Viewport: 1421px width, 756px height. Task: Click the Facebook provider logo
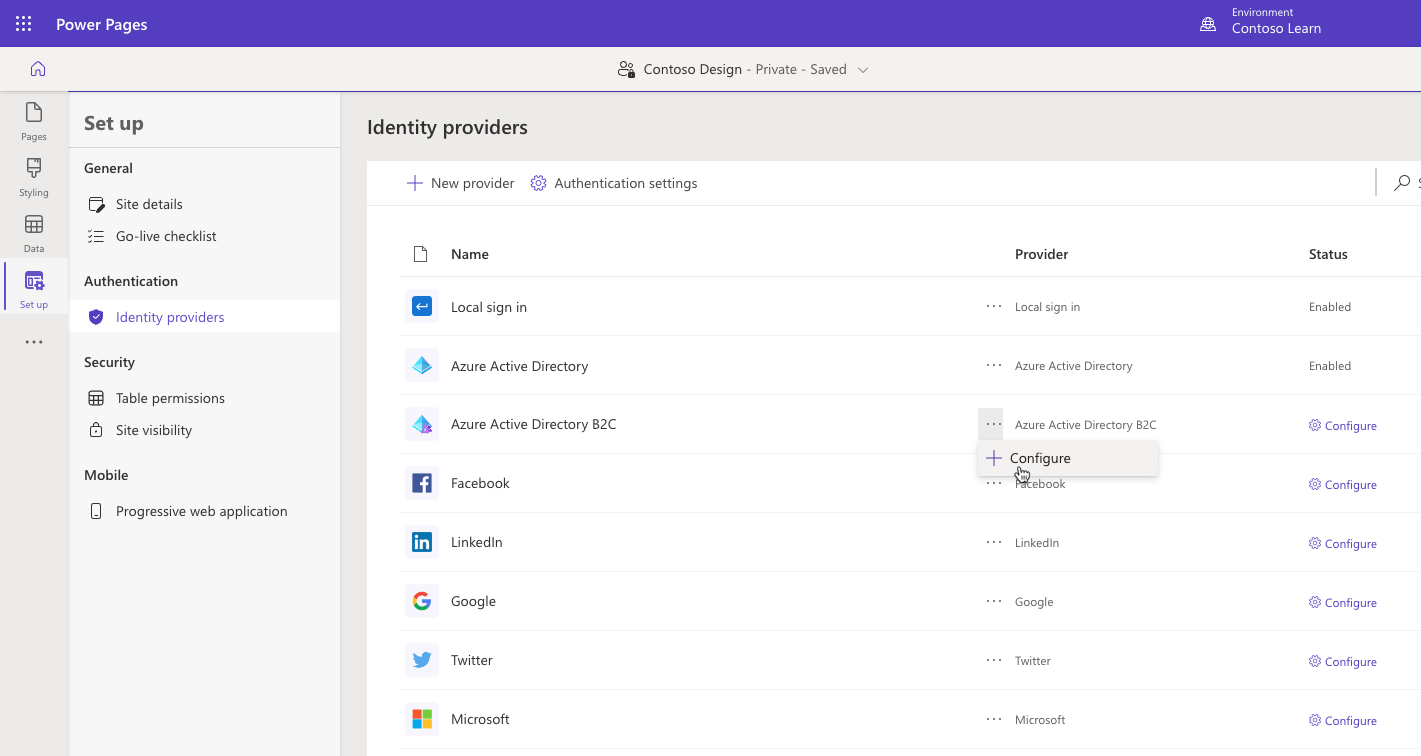pyautogui.click(x=422, y=482)
